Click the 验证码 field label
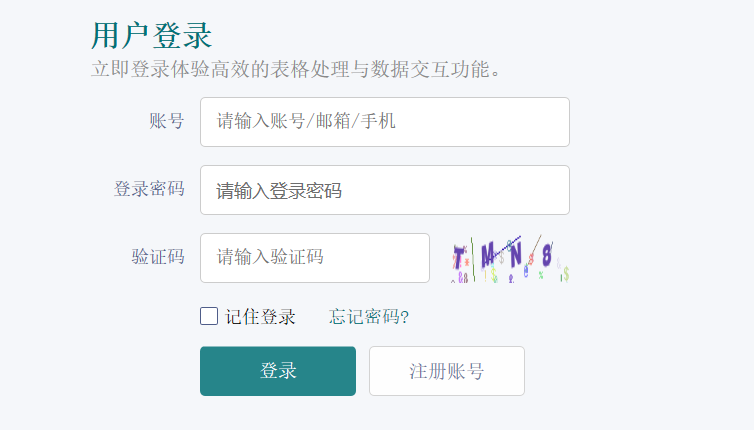 pyautogui.click(x=157, y=256)
